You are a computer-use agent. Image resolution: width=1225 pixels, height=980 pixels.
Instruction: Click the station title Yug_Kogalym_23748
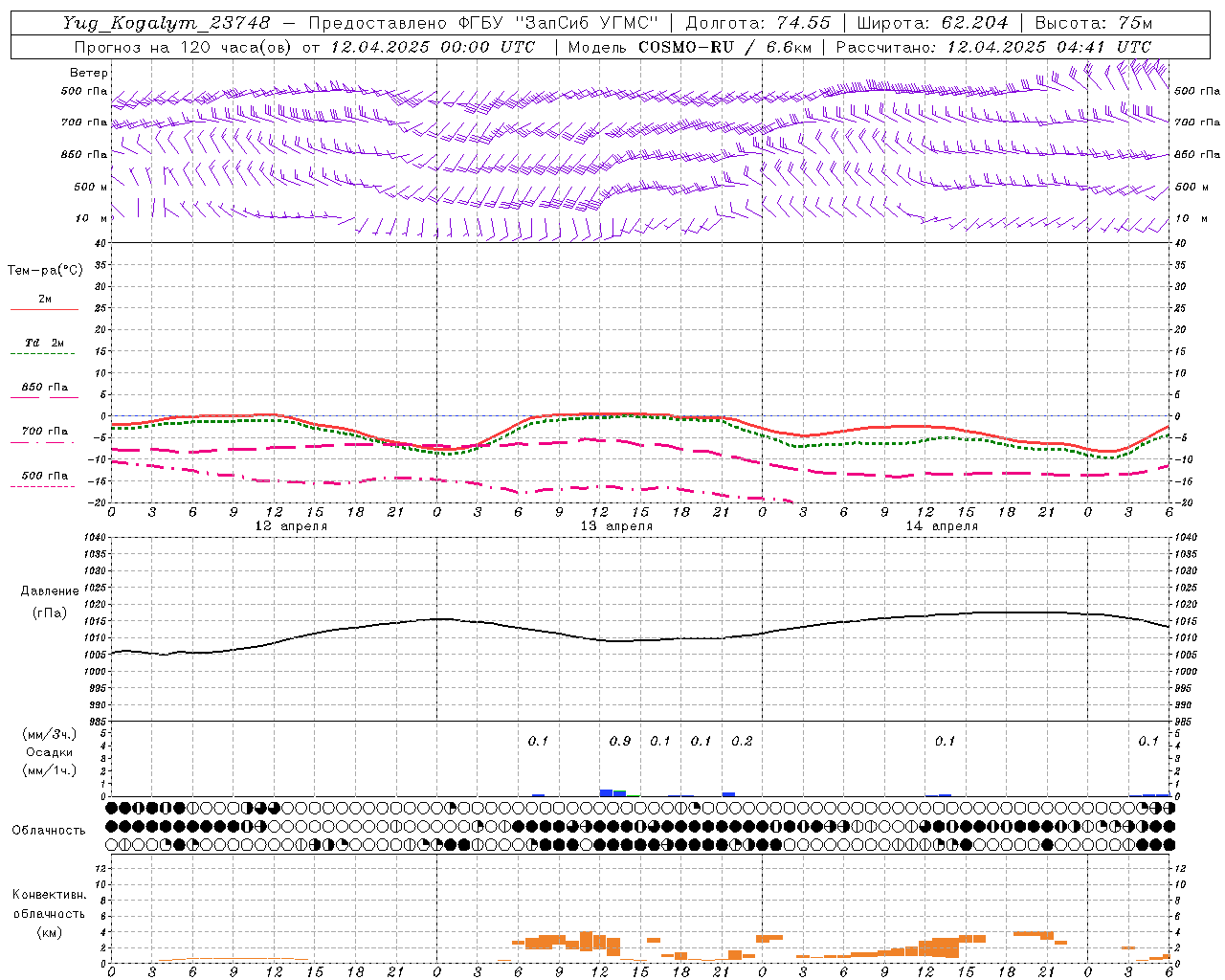(167, 23)
